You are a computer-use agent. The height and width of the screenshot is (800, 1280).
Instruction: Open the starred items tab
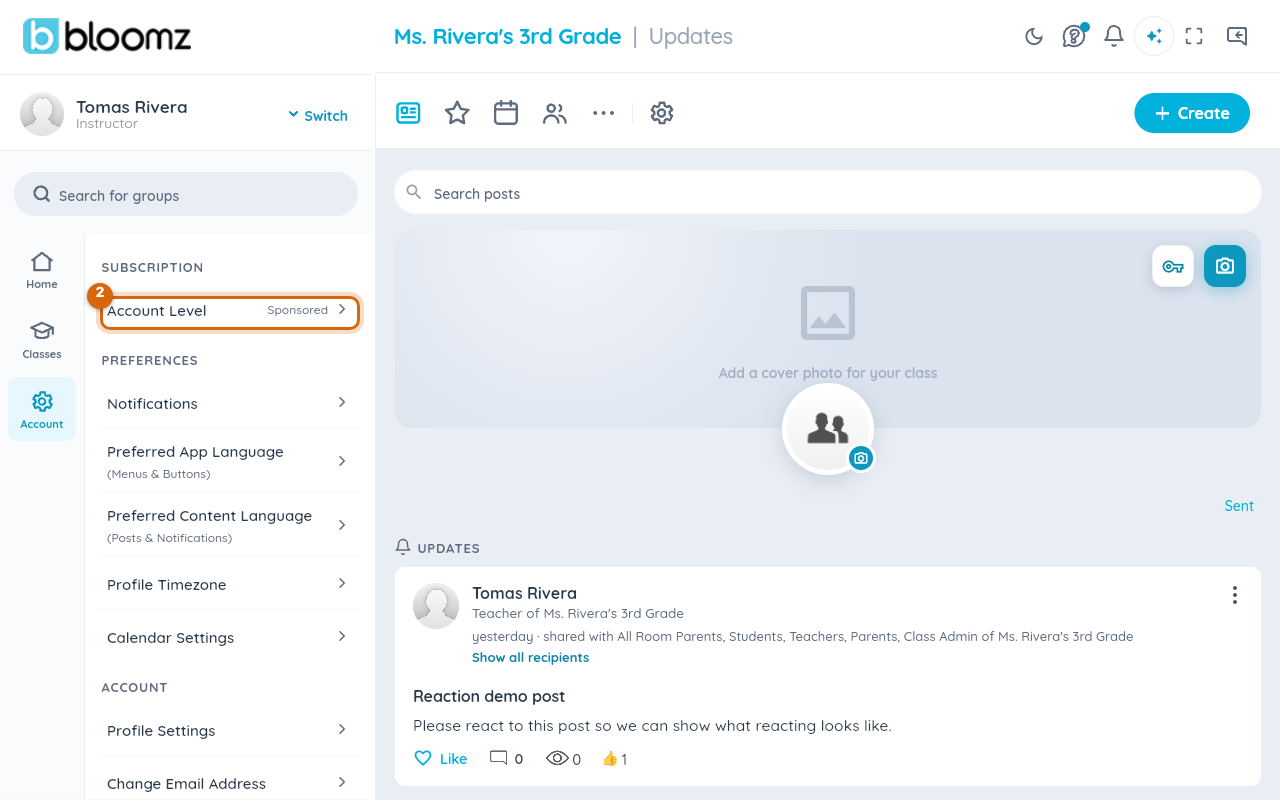coord(457,113)
